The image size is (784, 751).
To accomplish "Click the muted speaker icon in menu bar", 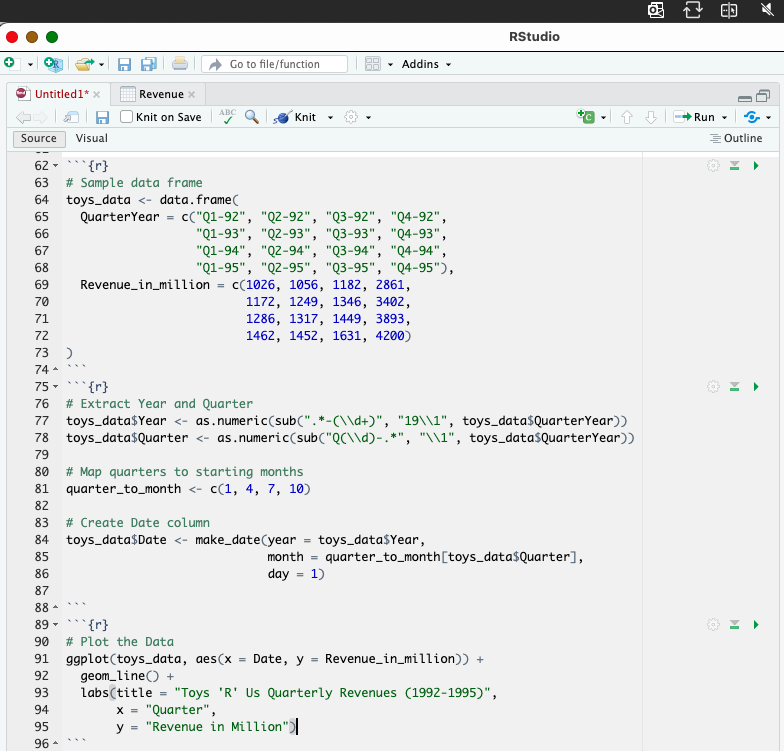I will point(766,9).
